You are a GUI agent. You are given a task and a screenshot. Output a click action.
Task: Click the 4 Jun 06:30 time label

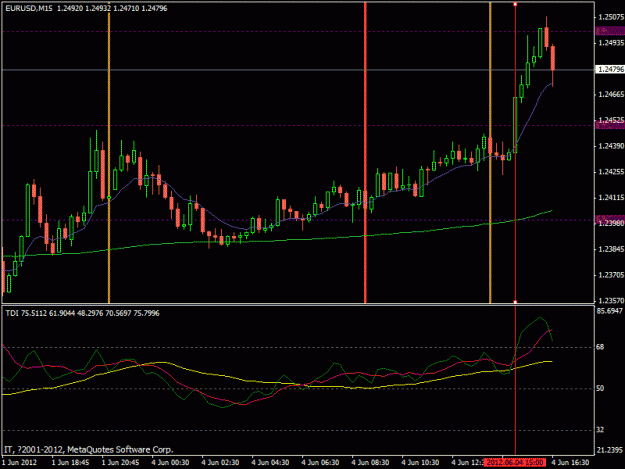320,463
